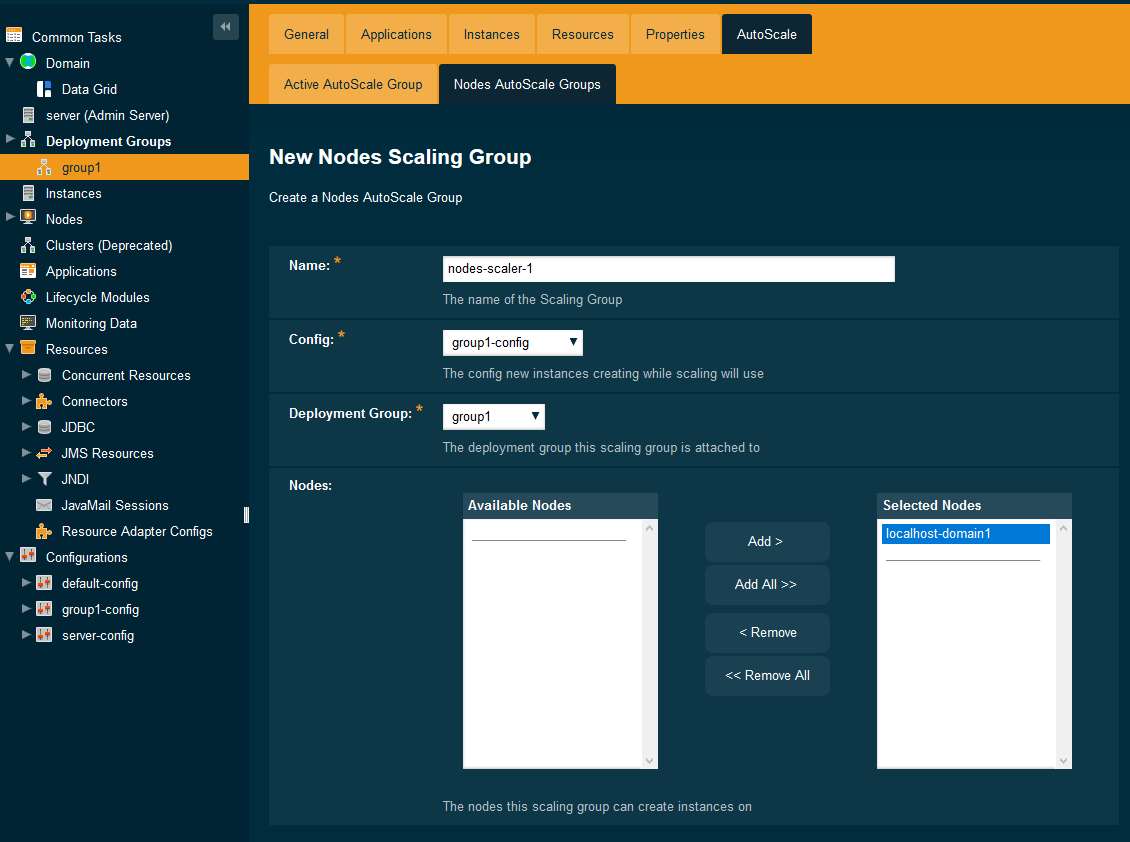Click the Concurrent Resources database icon
Viewport: 1130px width, 842px height.
coord(44,375)
